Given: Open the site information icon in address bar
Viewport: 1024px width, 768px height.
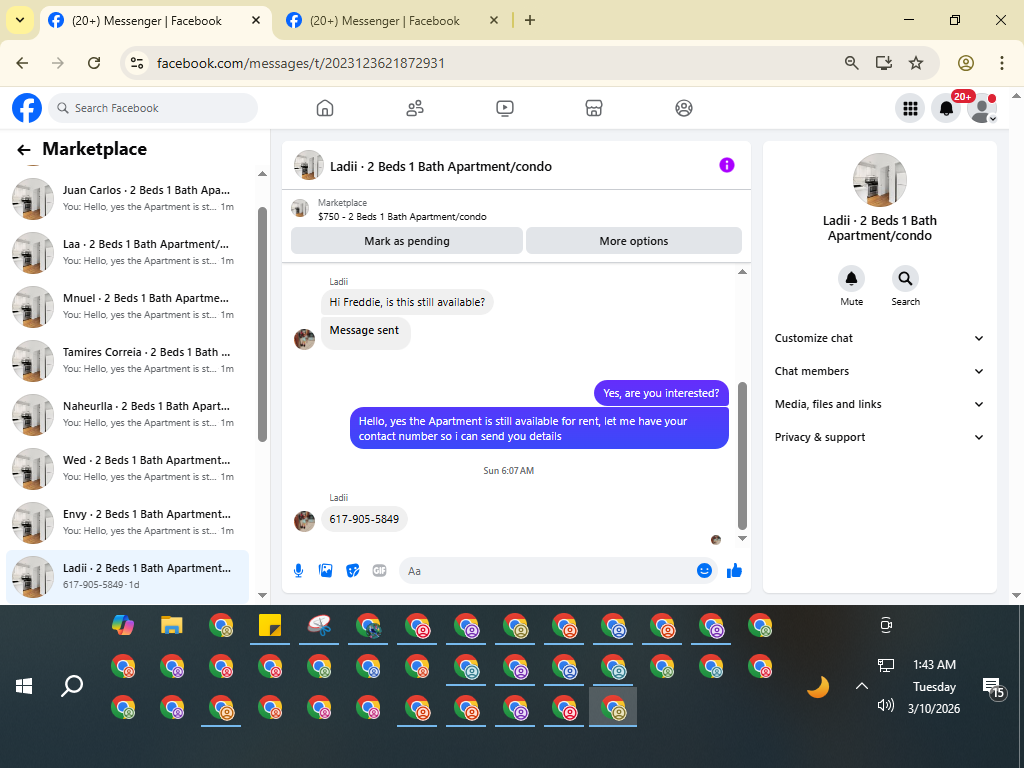Looking at the screenshot, I should pyautogui.click(x=136, y=63).
